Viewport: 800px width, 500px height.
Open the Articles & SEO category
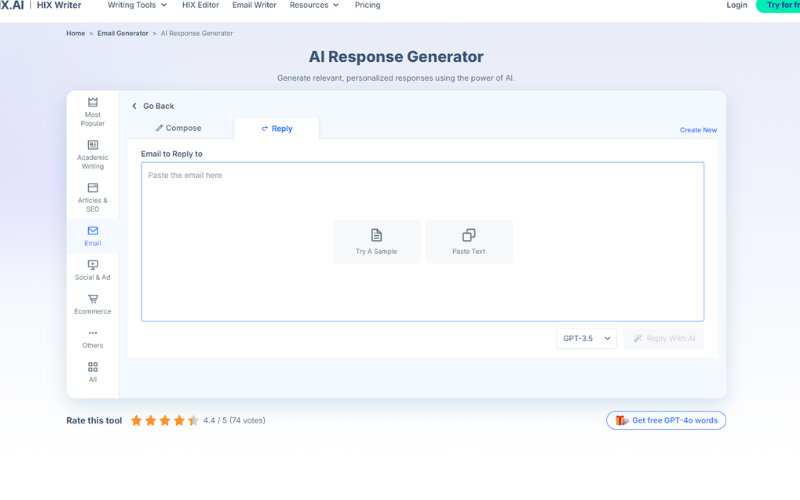pos(92,197)
